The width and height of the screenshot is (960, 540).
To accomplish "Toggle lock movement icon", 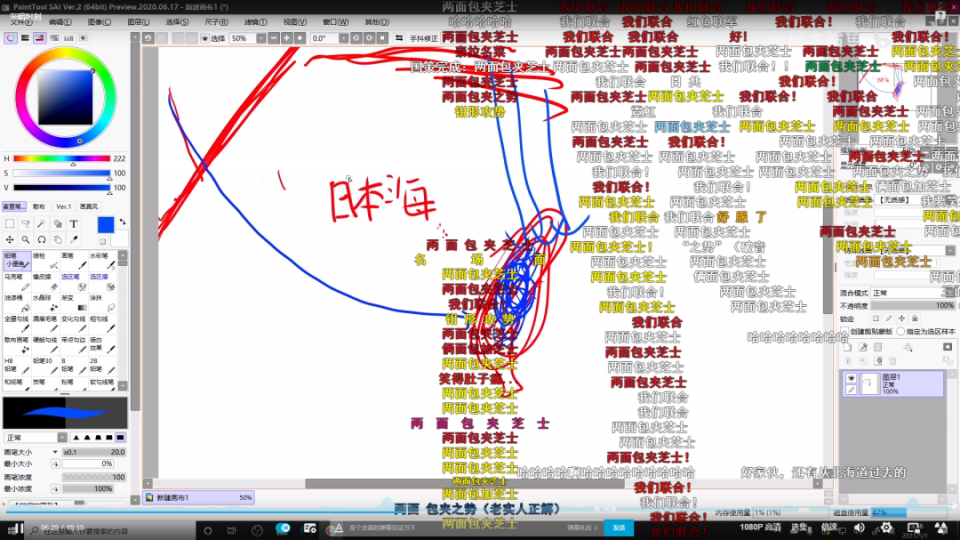I will (x=902, y=318).
